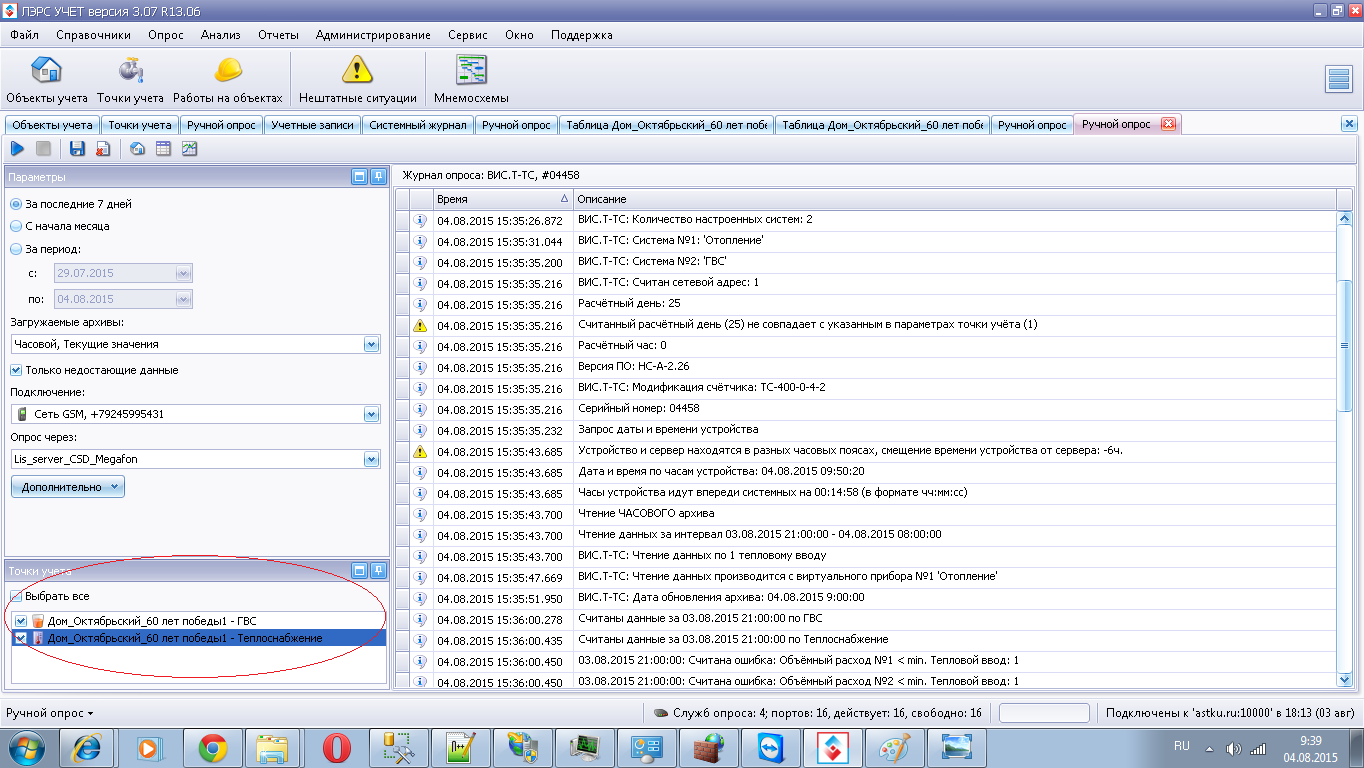This screenshot has height=768, width=1364.
Task: Open Работы на объектах from toolbar
Action: click(x=228, y=80)
